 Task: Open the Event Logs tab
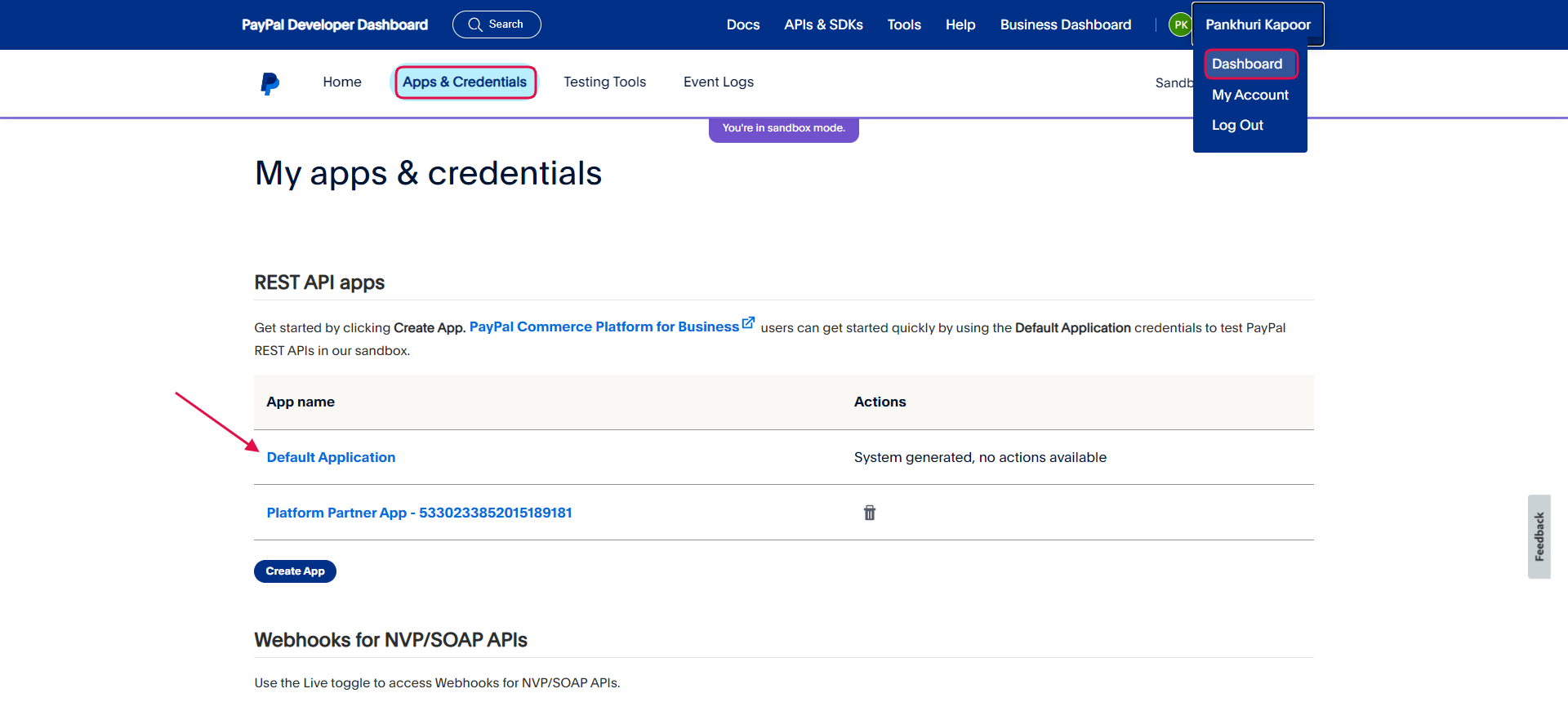click(718, 82)
